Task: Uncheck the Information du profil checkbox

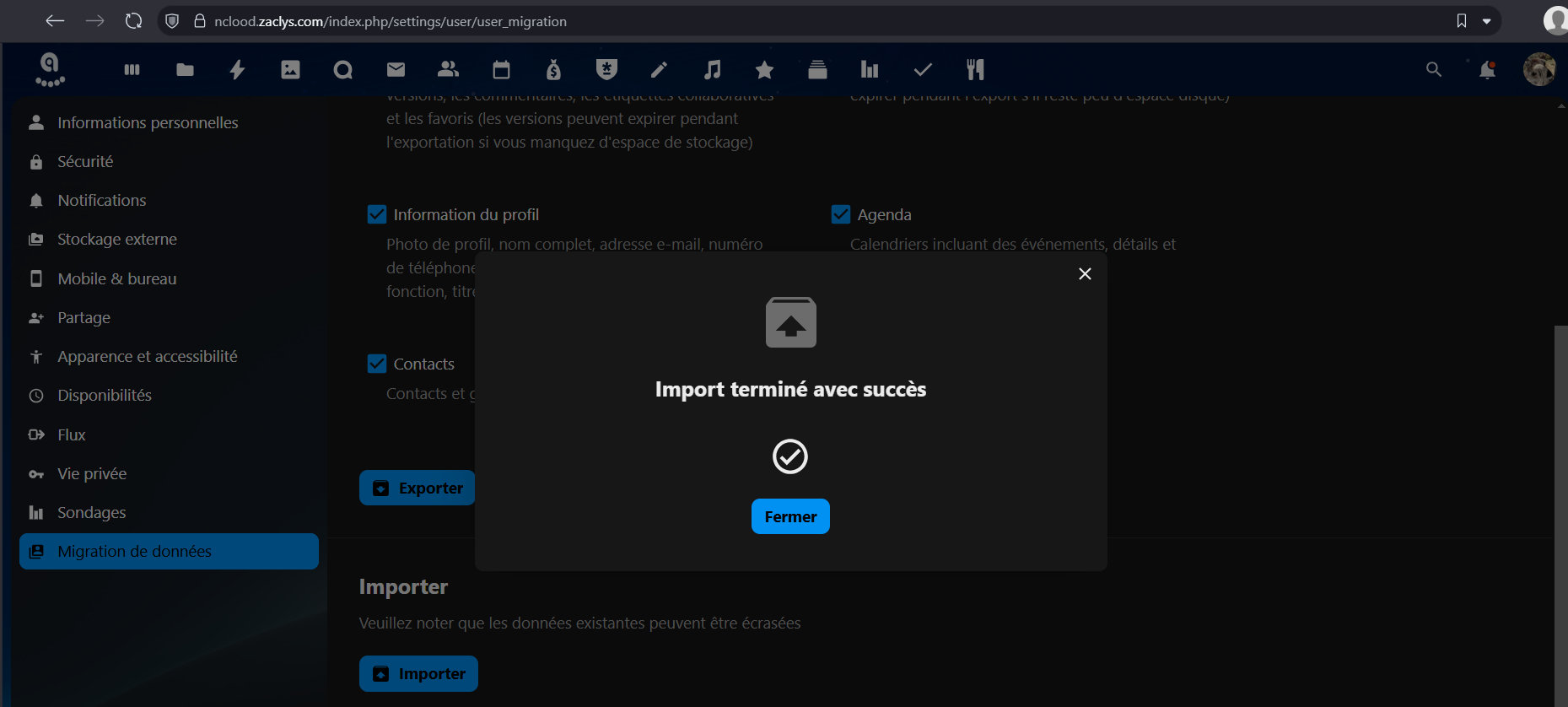Action: coord(377,215)
